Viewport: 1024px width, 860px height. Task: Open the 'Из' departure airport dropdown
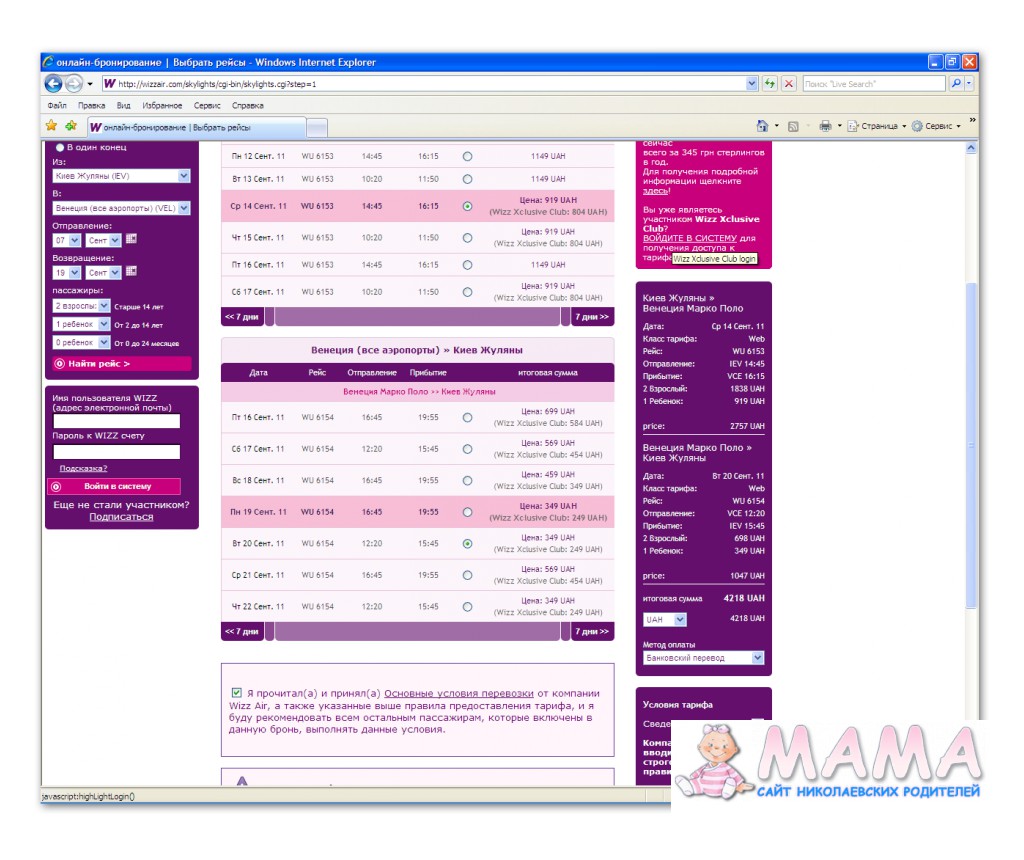[184, 176]
